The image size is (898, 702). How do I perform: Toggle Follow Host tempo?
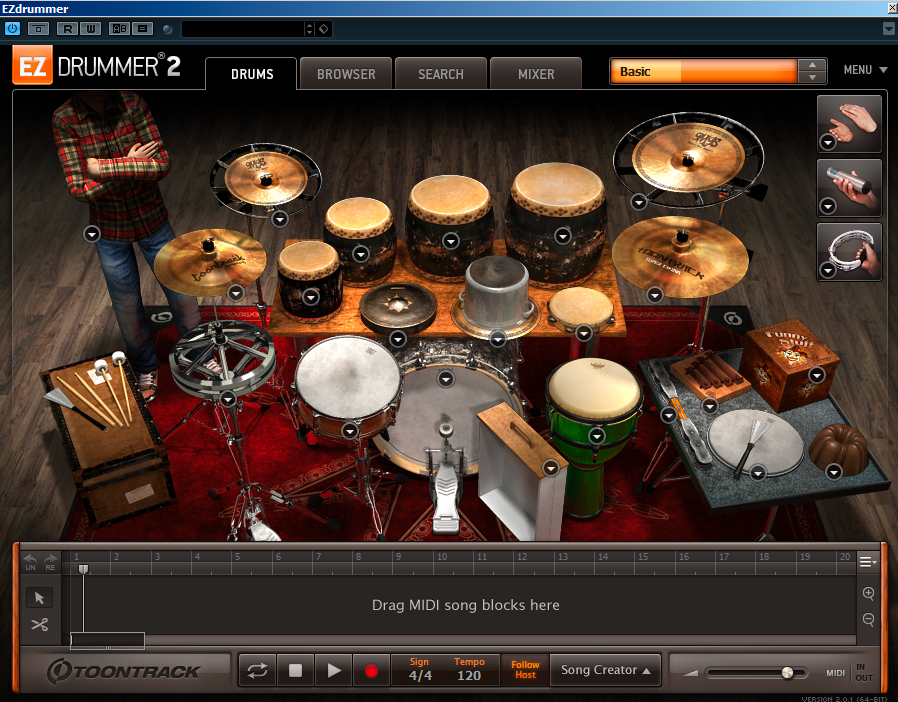click(525, 670)
